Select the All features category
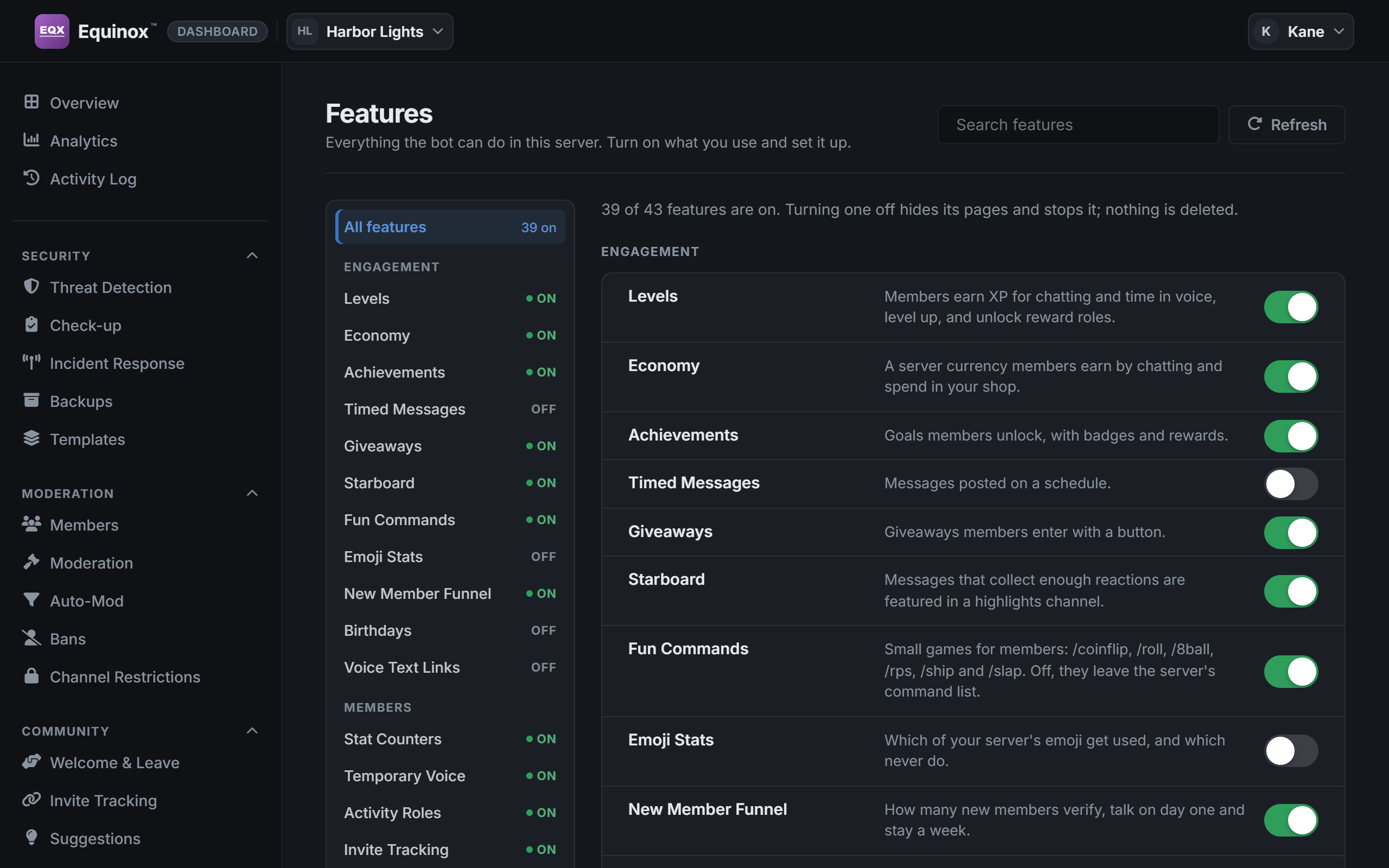This screenshot has width=1389, height=868. (x=450, y=227)
